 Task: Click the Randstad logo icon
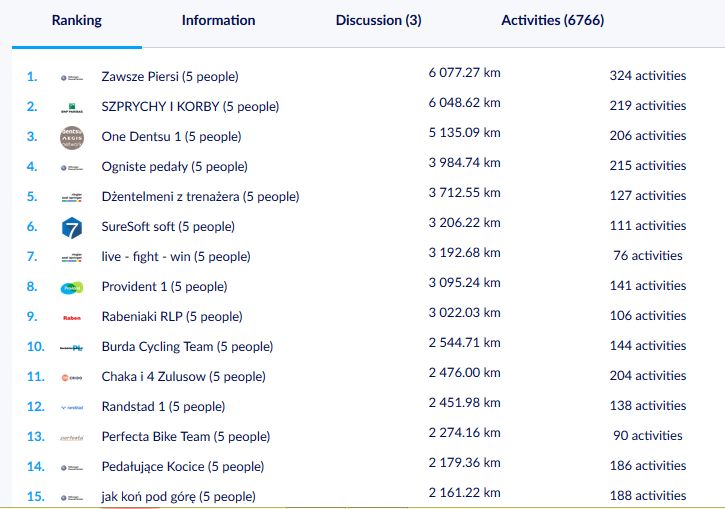(x=72, y=408)
